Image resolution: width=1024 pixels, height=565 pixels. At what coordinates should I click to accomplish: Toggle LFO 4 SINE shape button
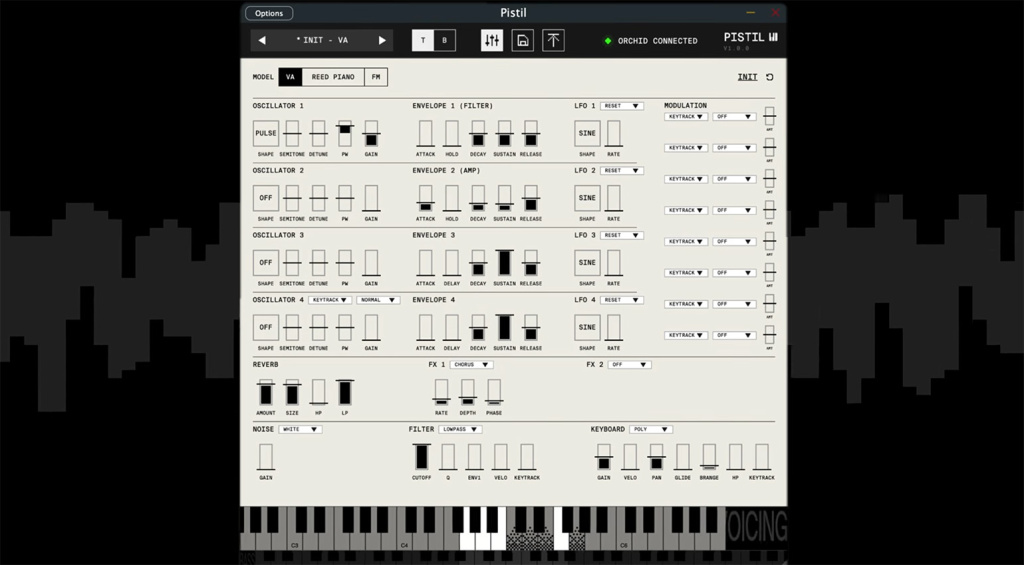click(x=587, y=327)
